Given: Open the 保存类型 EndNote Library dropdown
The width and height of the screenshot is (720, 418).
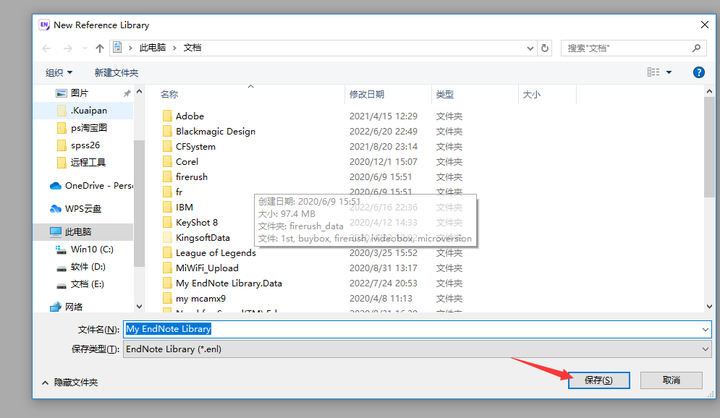Looking at the screenshot, I should tap(417, 349).
